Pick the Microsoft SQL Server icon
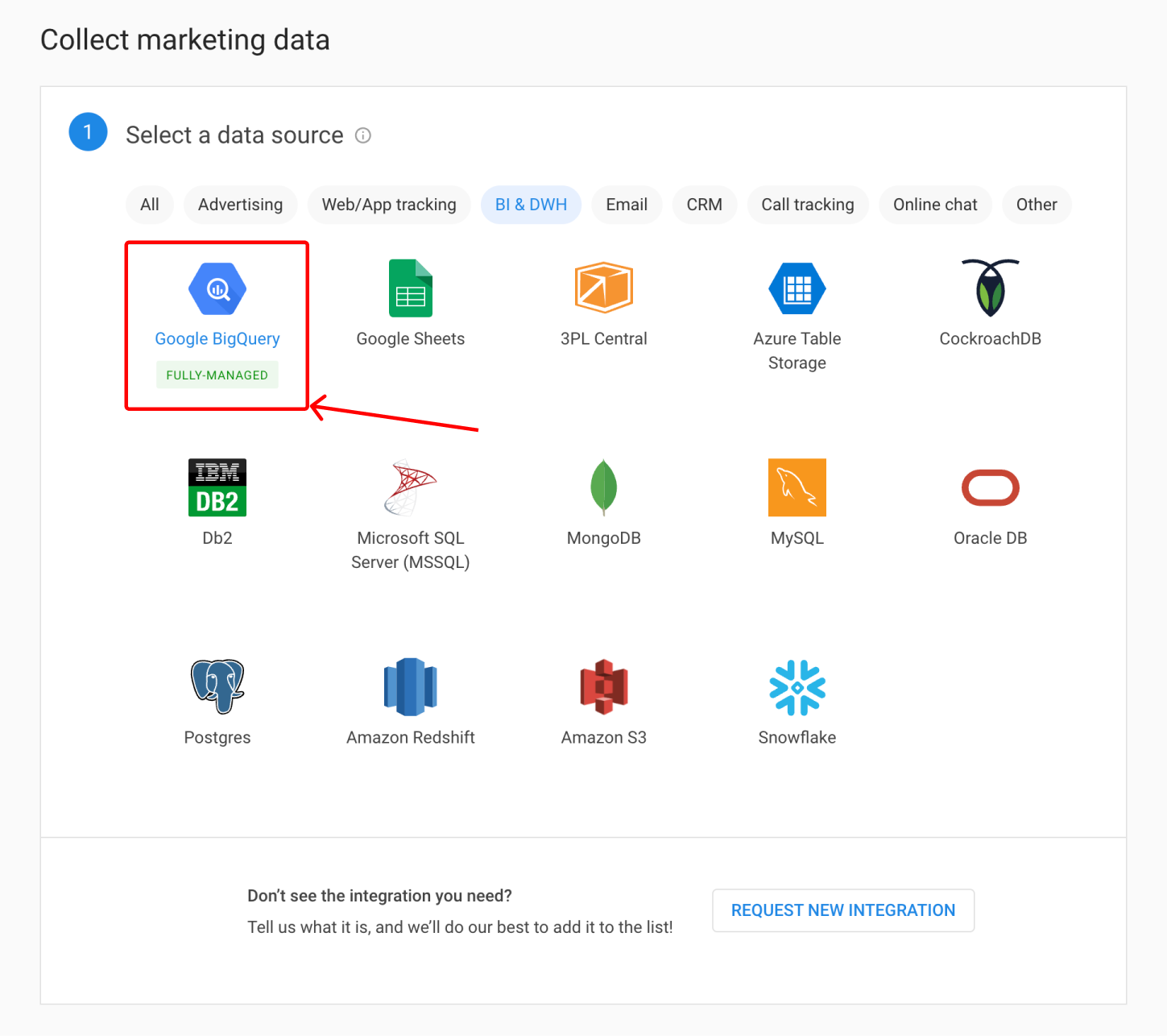 click(411, 487)
